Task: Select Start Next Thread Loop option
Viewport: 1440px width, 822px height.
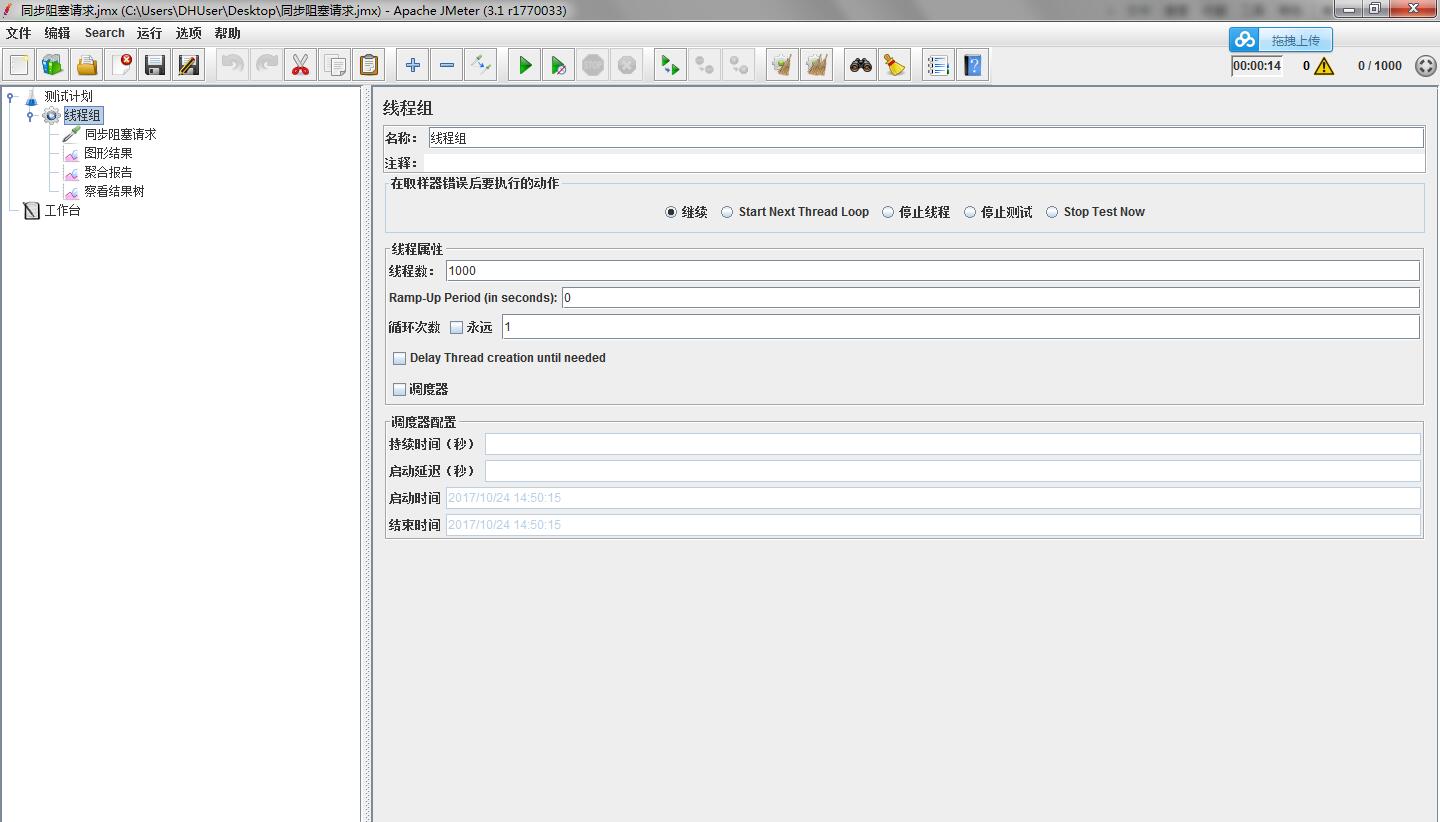Action: point(727,212)
